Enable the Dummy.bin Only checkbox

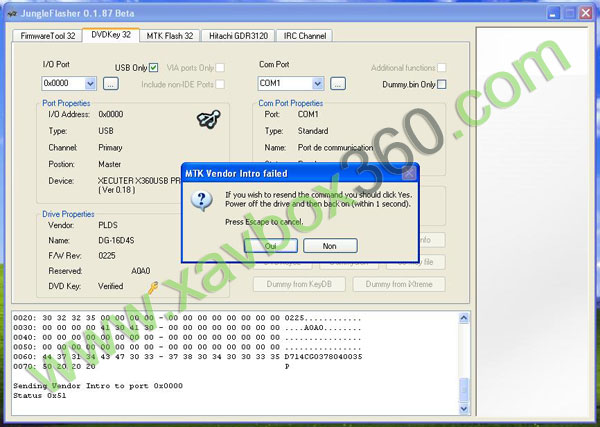tap(442, 84)
